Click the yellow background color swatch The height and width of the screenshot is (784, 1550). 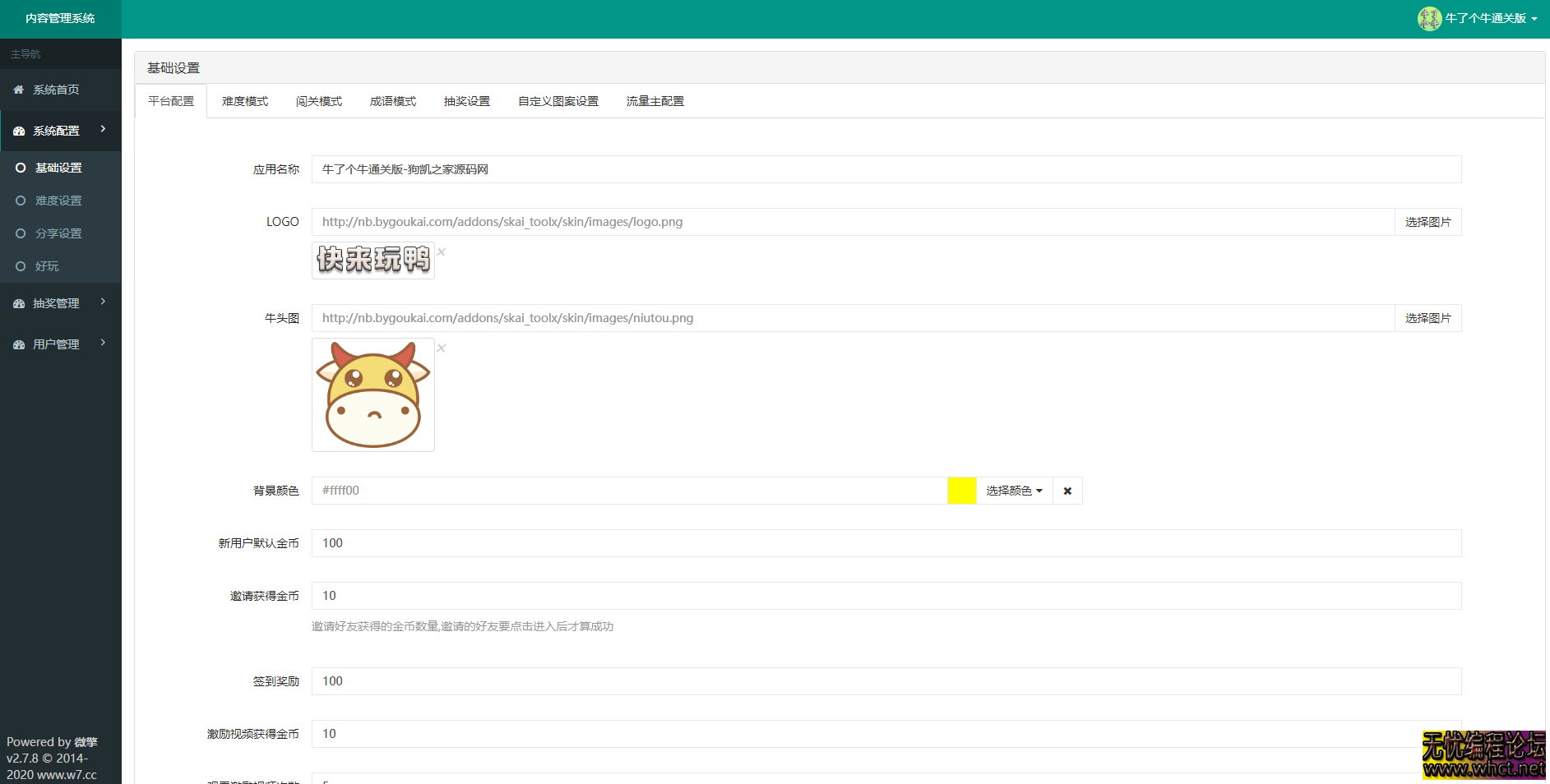coord(961,491)
